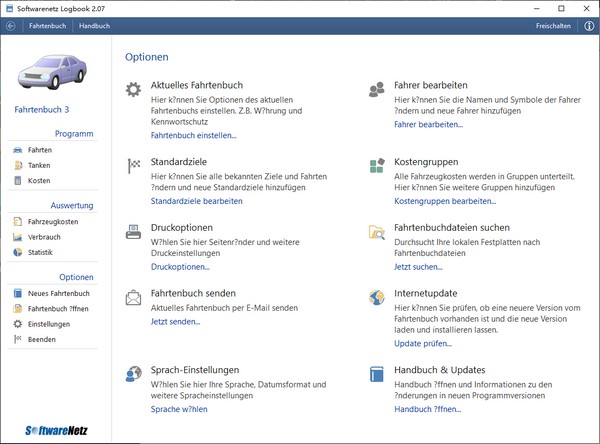Open Statistik in the Auswertung section
This screenshot has width=600, height=444.
(41, 252)
